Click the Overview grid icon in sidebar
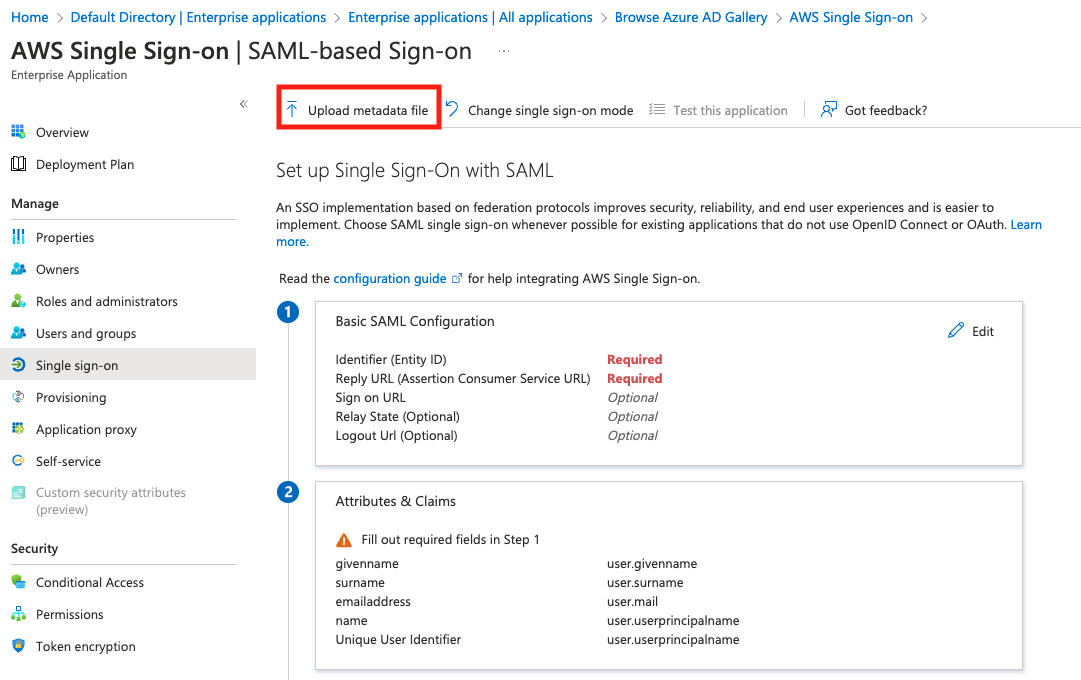The image size is (1081, 680). click(x=18, y=132)
